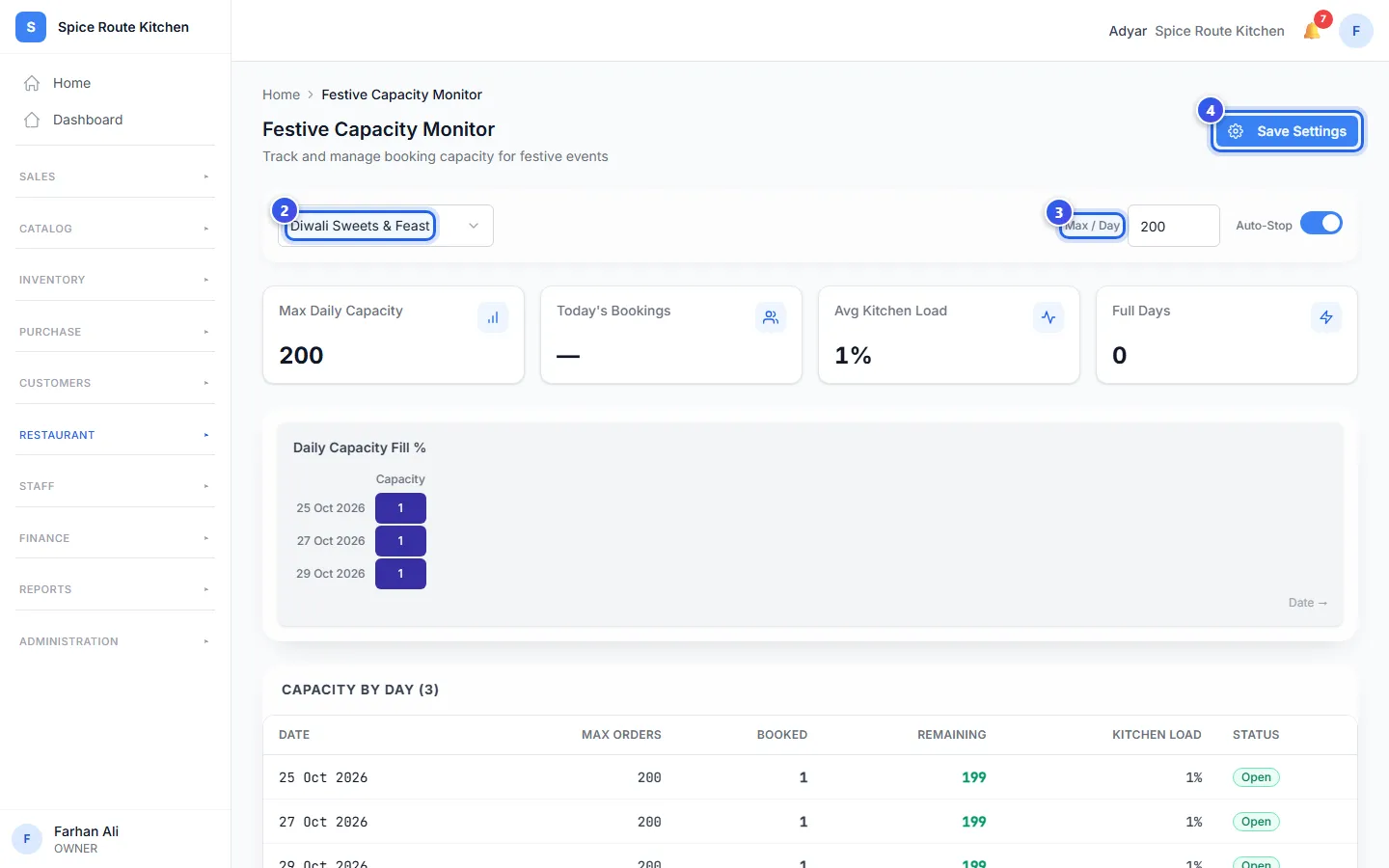This screenshot has height=868, width=1389.
Task: Click the notification bell icon
Action: (x=1311, y=31)
